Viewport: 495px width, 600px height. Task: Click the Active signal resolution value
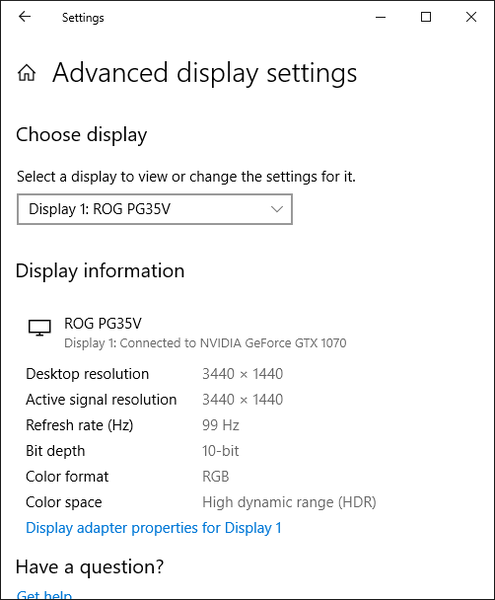click(243, 399)
